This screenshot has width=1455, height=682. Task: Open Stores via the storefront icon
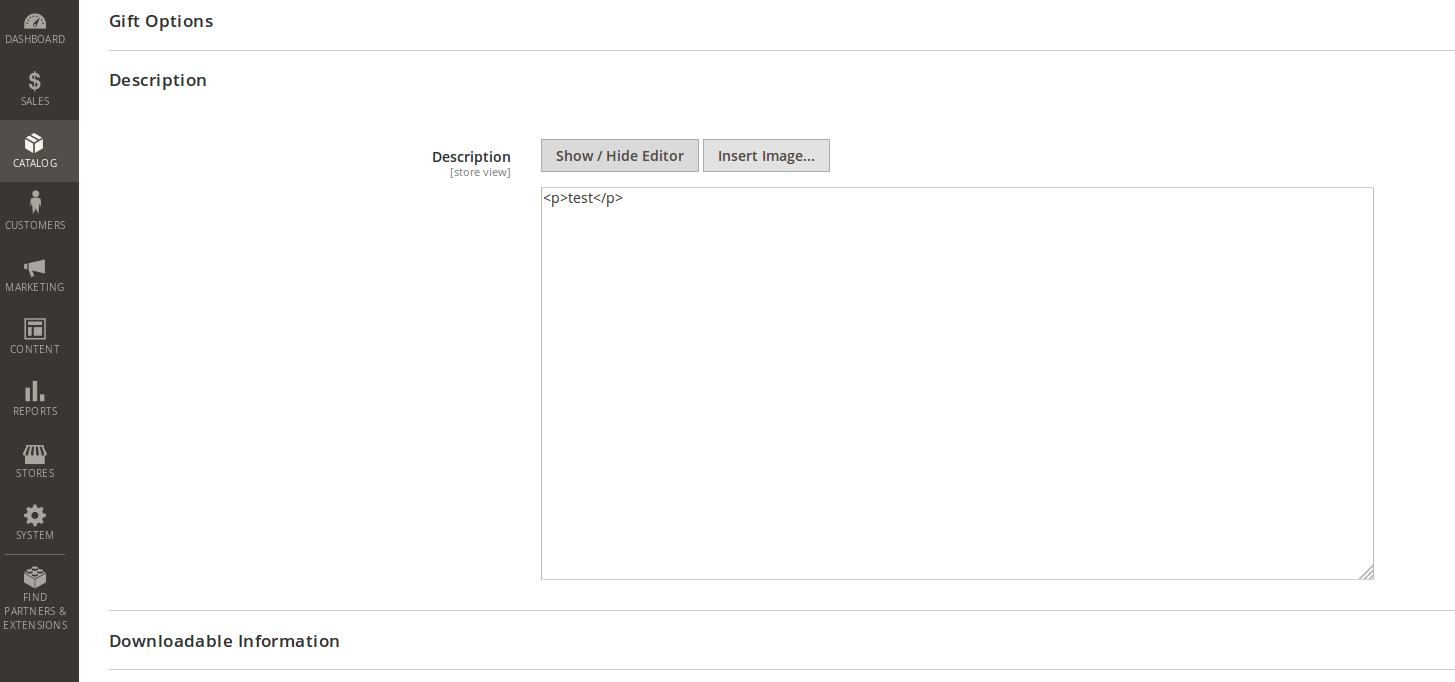click(35, 460)
